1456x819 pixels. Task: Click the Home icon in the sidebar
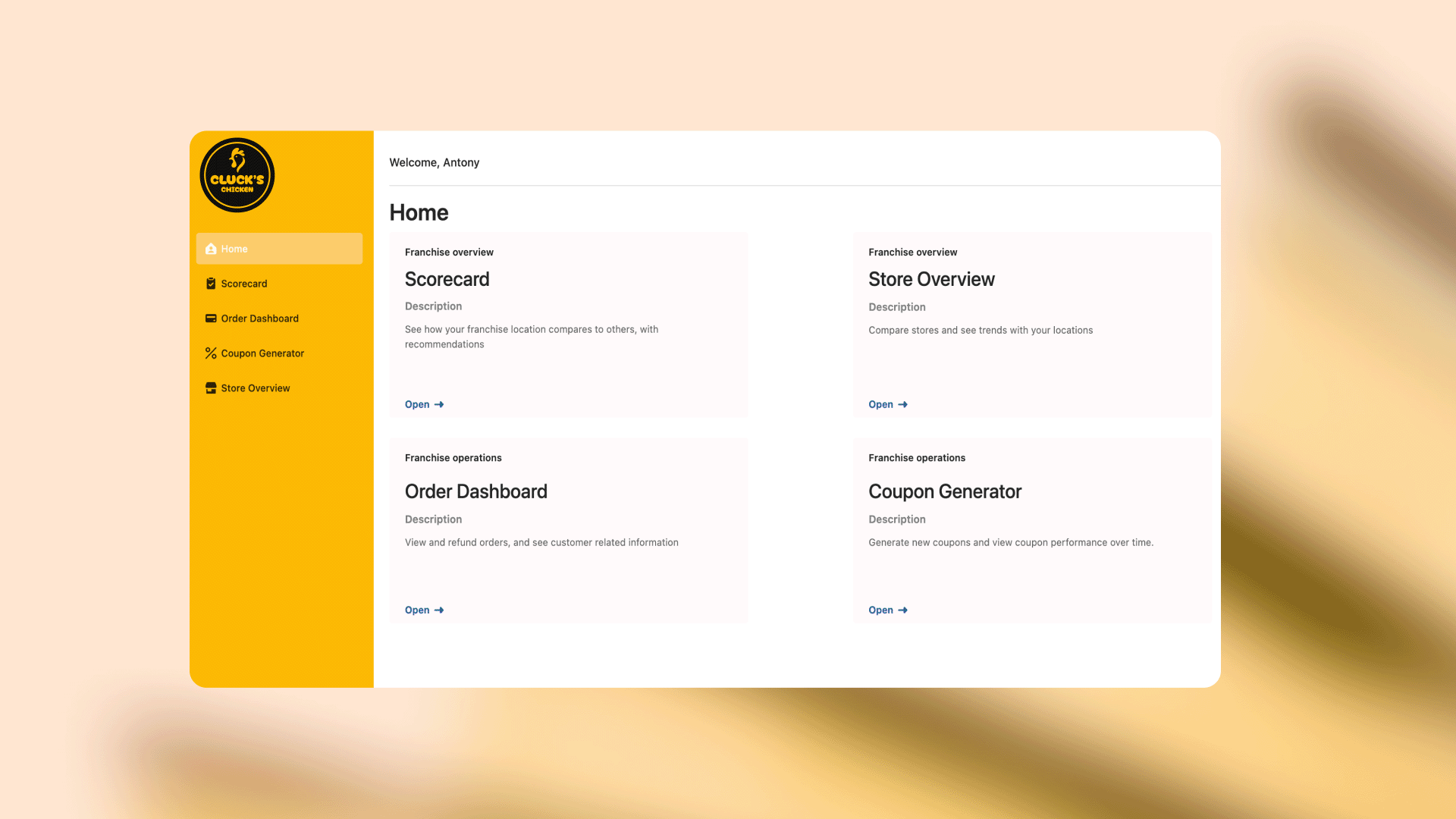click(211, 248)
